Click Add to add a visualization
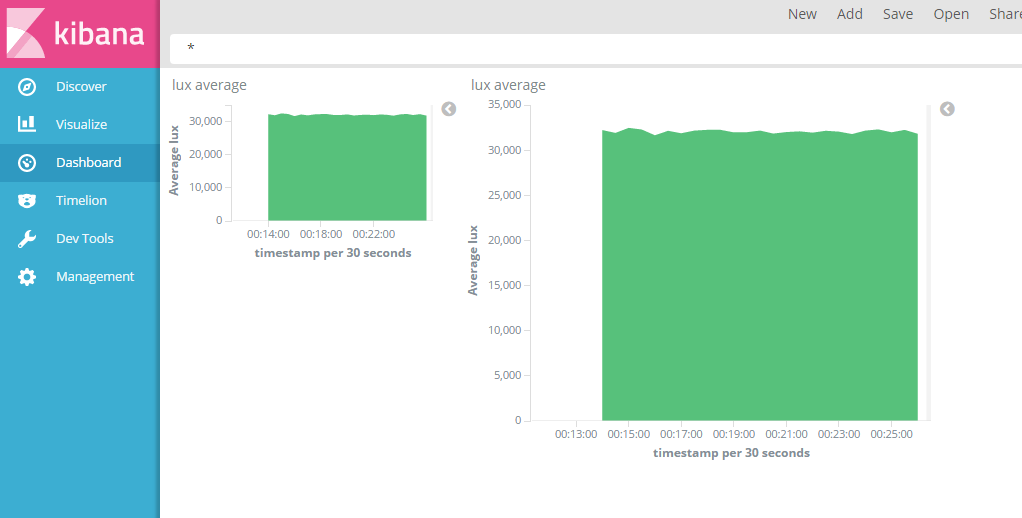Image resolution: width=1022 pixels, height=518 pixels. 850,14
